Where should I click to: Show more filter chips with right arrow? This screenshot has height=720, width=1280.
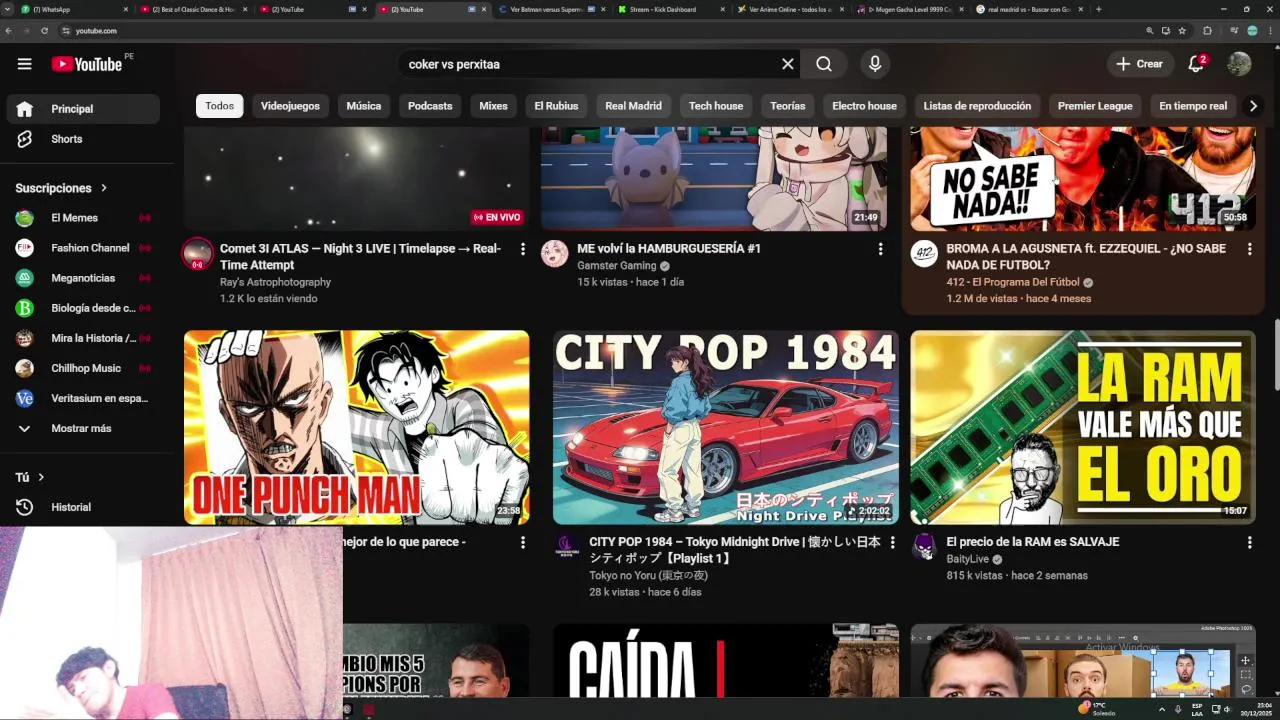point(1253,106)
